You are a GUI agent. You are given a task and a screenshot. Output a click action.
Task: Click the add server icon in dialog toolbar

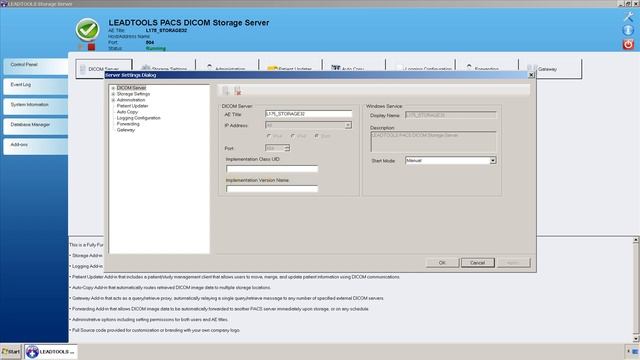tap(226, 91)
